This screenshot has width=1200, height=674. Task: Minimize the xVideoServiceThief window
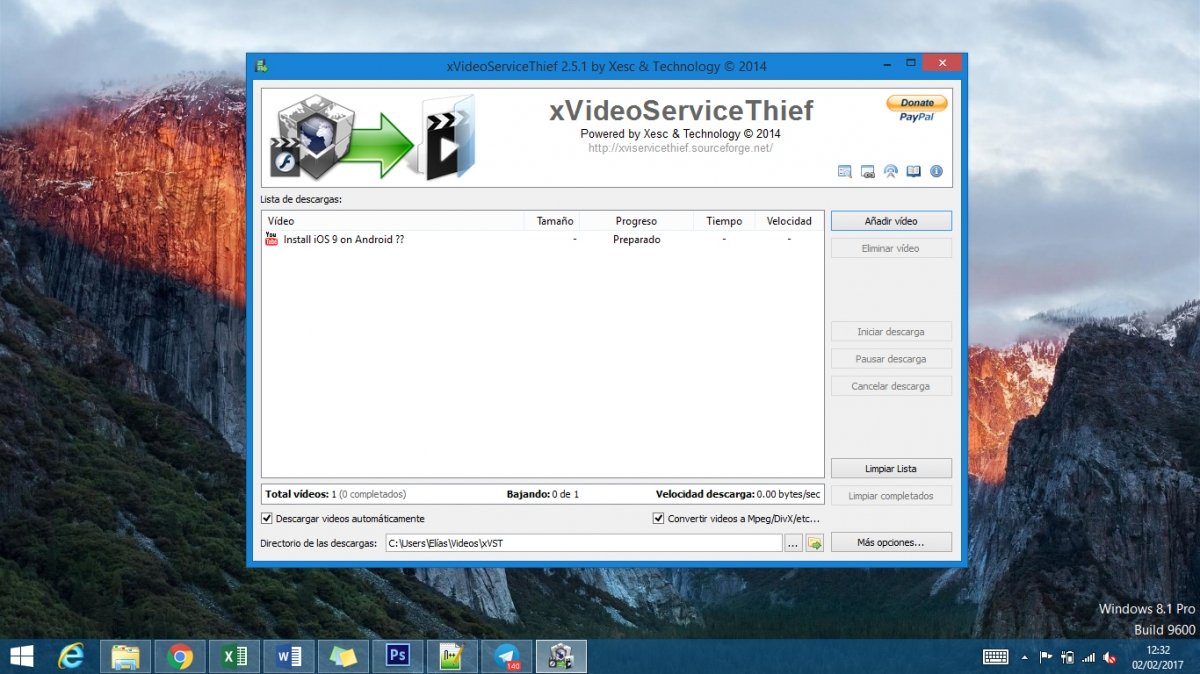tap(888, 63)
